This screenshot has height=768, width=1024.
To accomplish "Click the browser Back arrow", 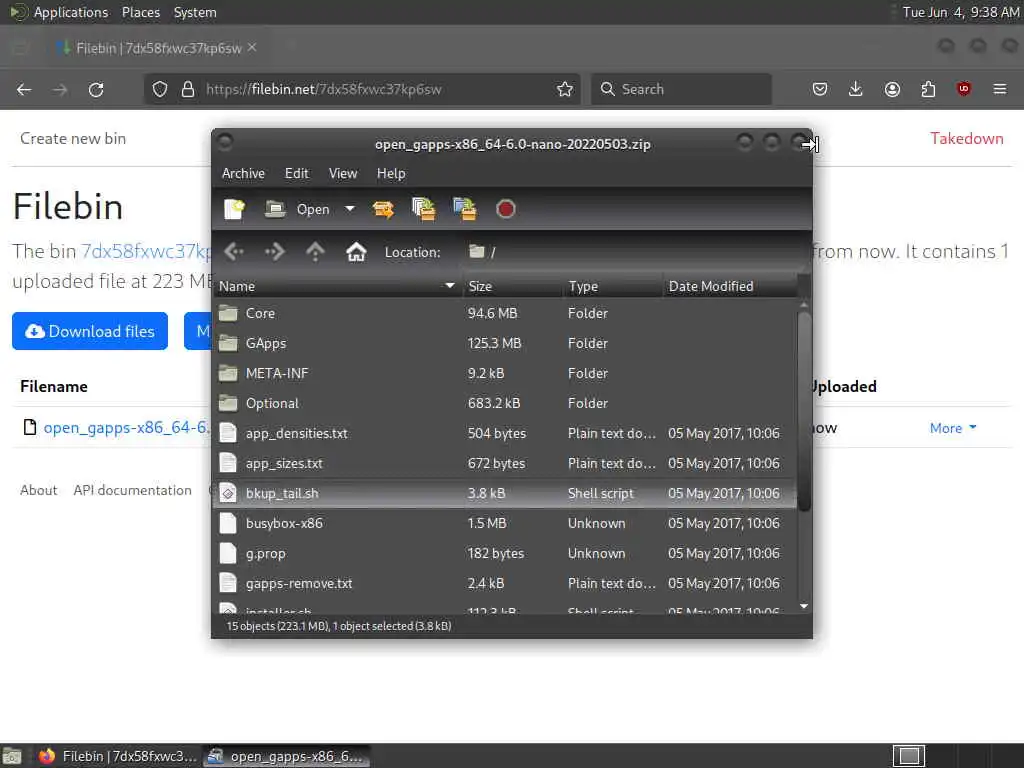I will (24, 89).
